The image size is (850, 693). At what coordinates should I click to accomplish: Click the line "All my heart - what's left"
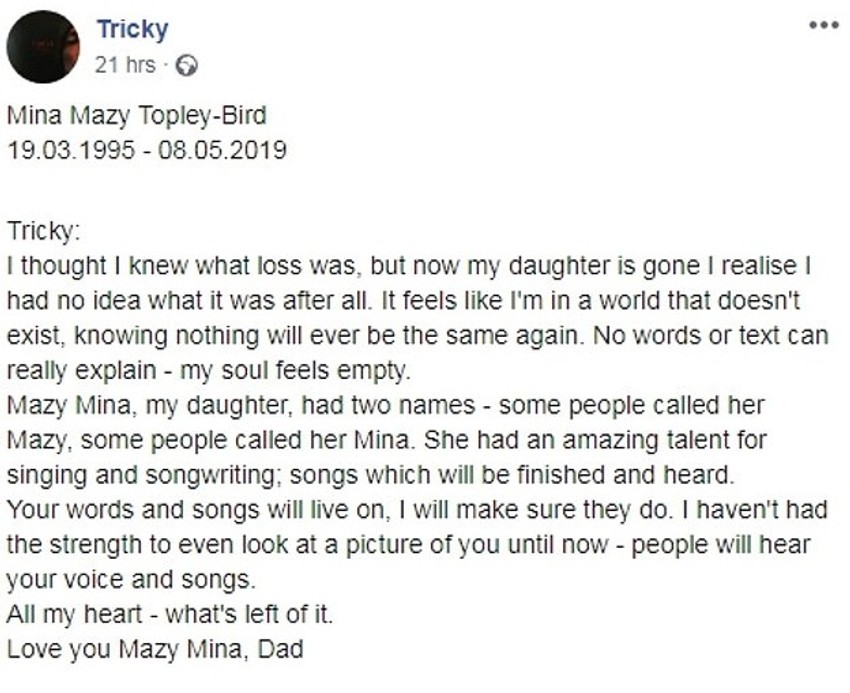[x=169, y=614]
